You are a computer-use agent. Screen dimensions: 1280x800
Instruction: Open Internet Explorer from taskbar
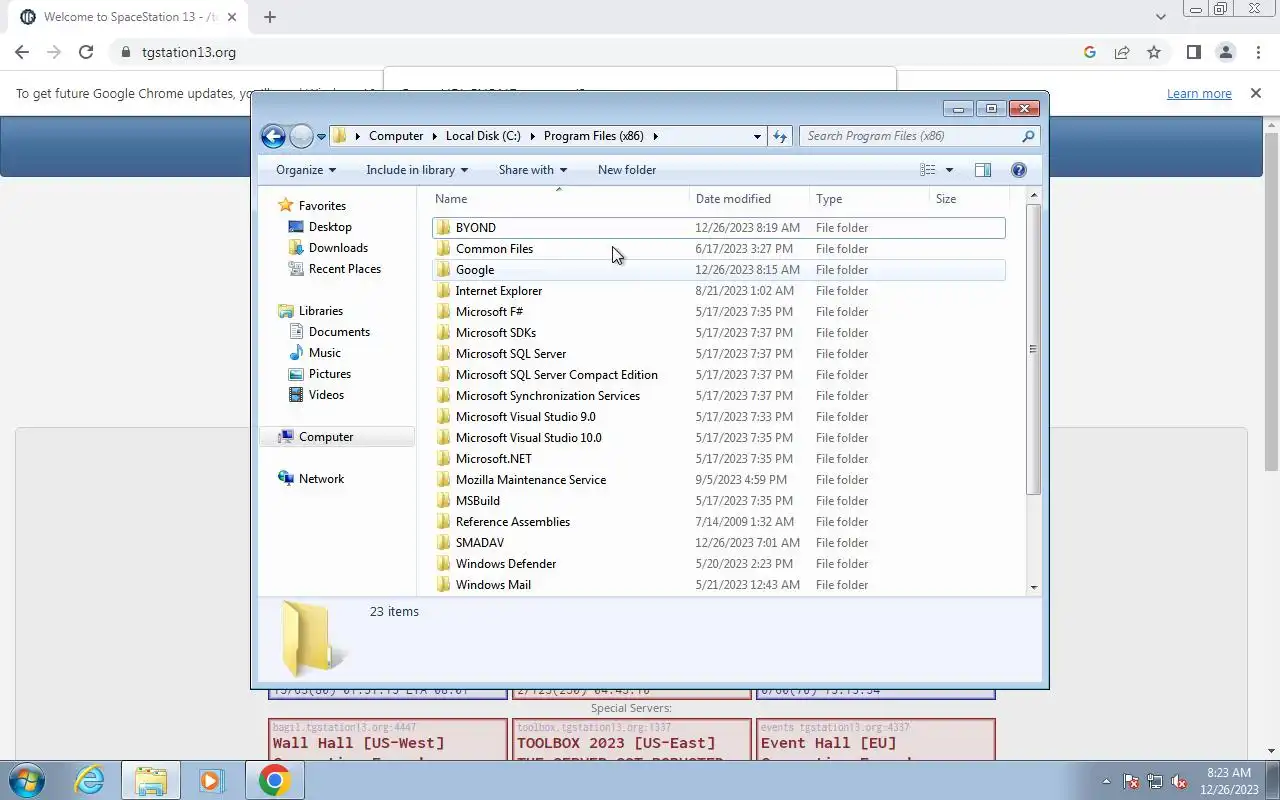point(90,780)
